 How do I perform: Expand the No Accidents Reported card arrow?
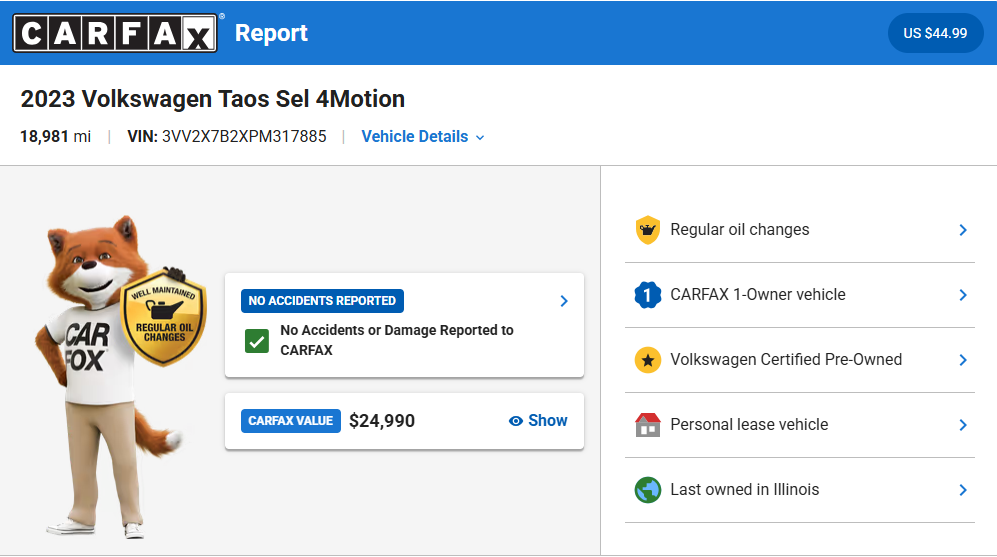564,301
